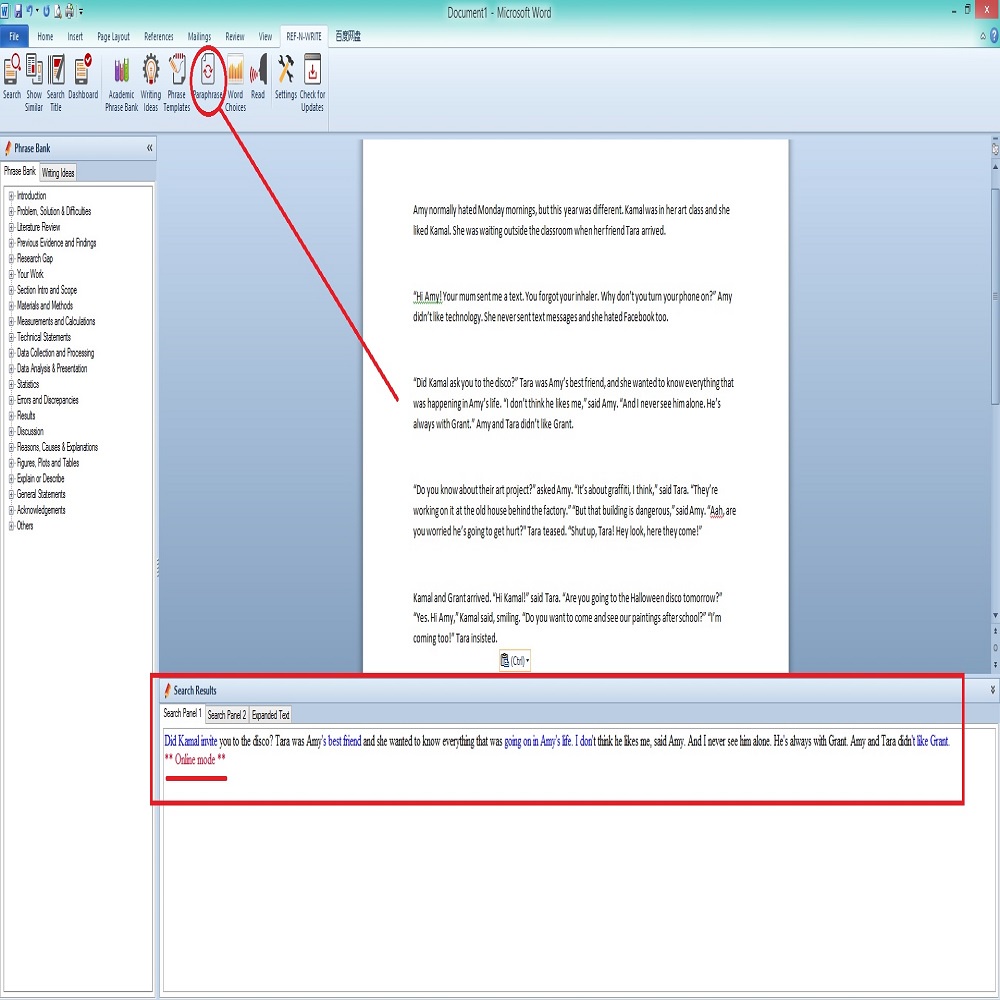This screenshot has width=1000, height=1000.
Task: Open the Show Similar tool
Action: point(35,78)
